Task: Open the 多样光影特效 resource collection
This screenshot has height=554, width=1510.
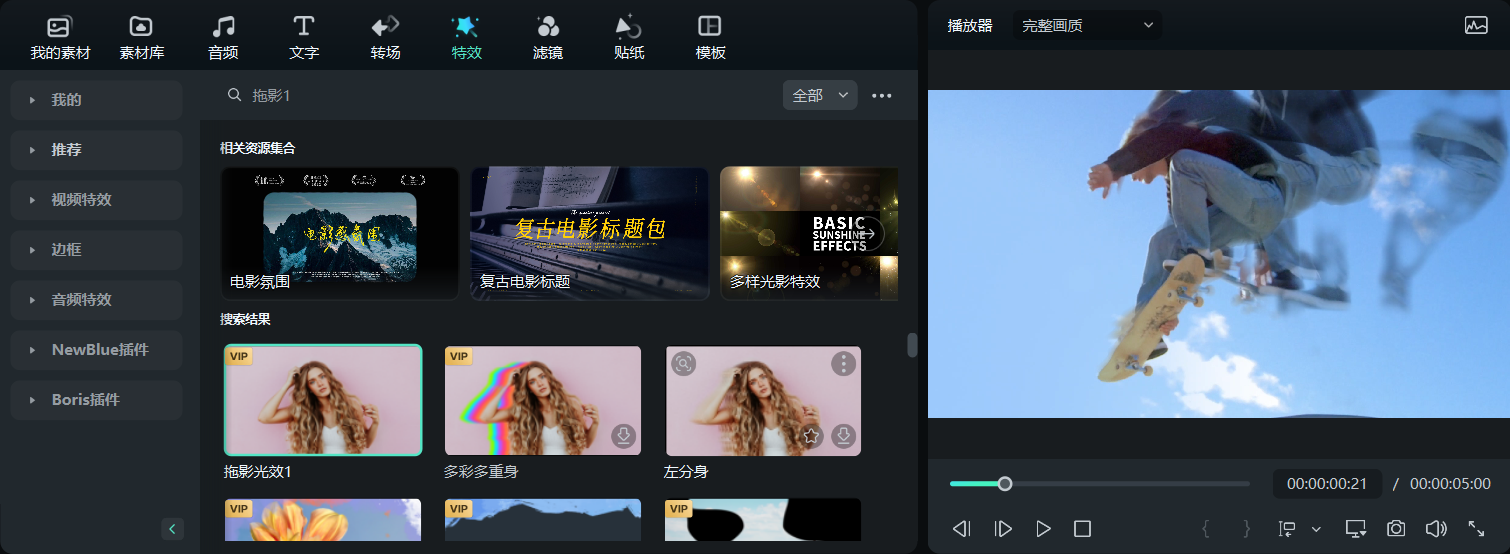Action: (809, 233)
